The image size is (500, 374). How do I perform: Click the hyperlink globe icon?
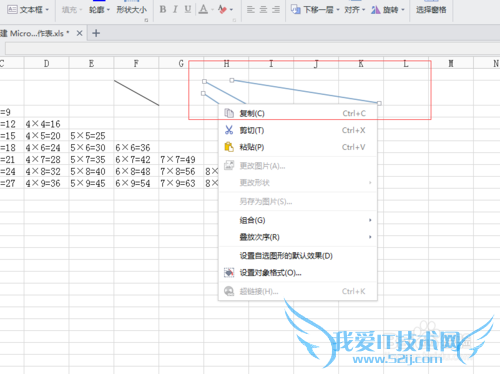click(x=229, y=291)
